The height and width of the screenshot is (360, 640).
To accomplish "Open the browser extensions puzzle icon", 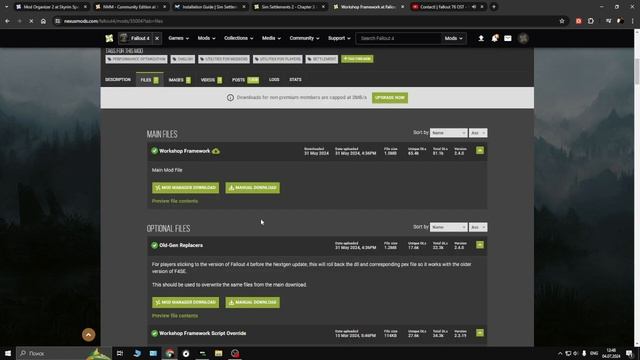I will point(591,21).
